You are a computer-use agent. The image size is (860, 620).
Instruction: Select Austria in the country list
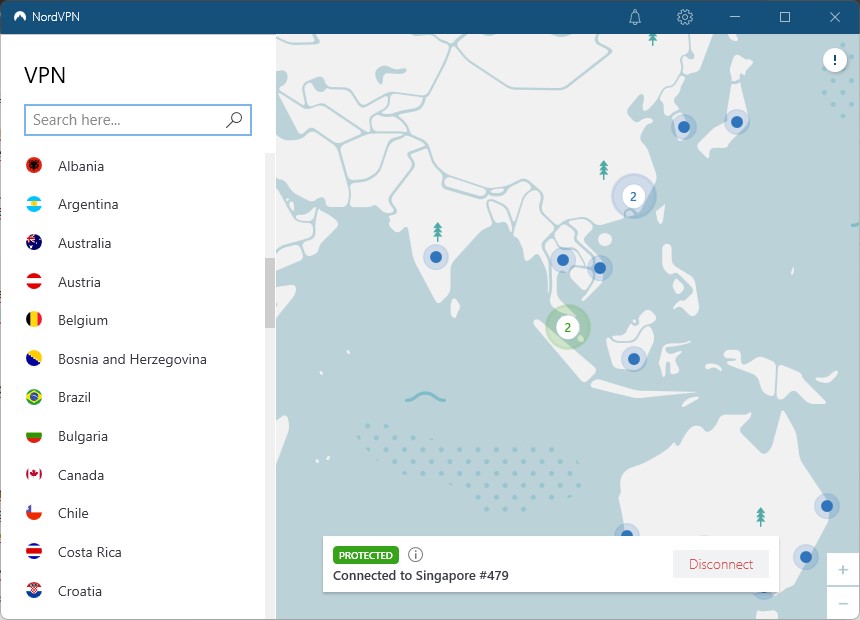coord(80,282)
